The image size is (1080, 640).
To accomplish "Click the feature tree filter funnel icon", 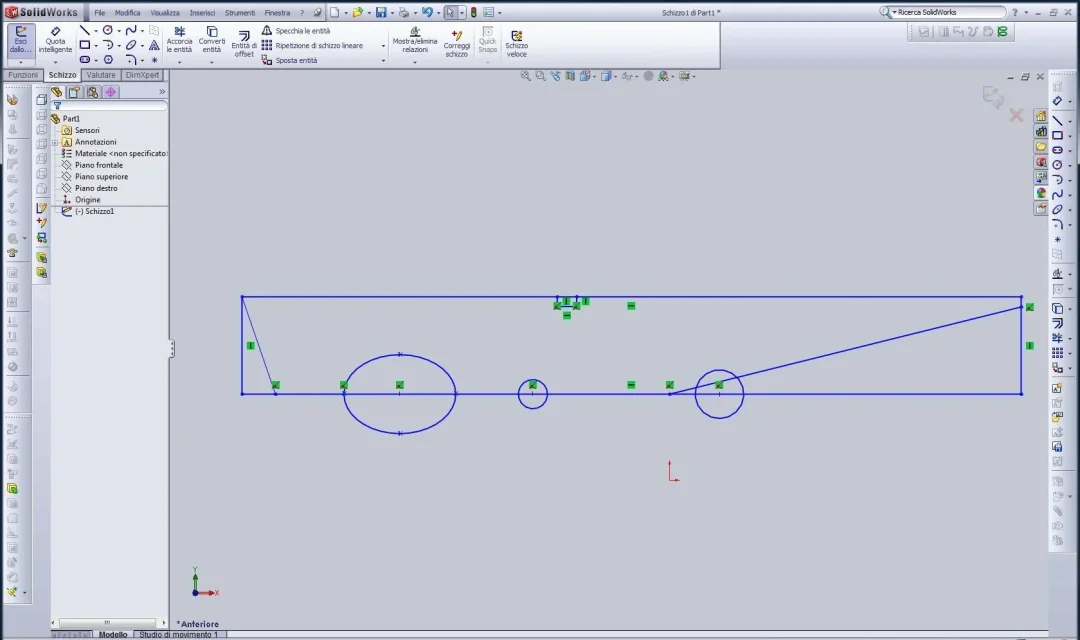I will [58, 106].
